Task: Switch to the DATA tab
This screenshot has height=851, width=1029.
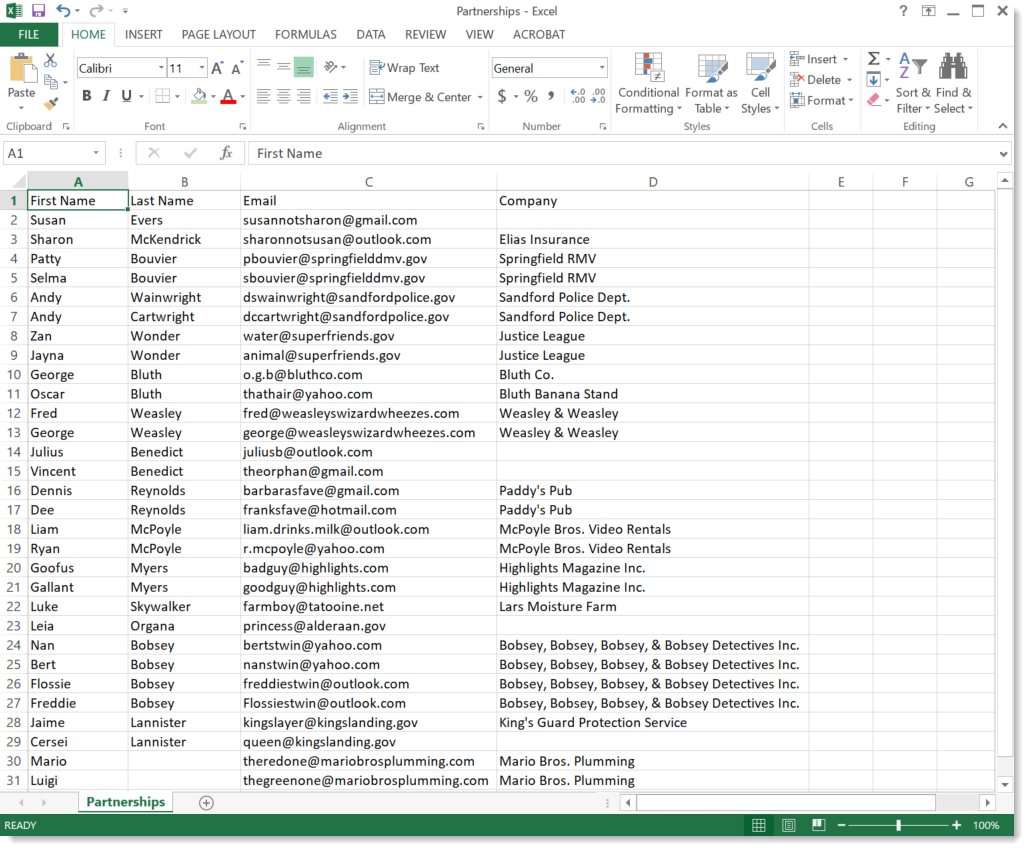Action: [371, 34]
